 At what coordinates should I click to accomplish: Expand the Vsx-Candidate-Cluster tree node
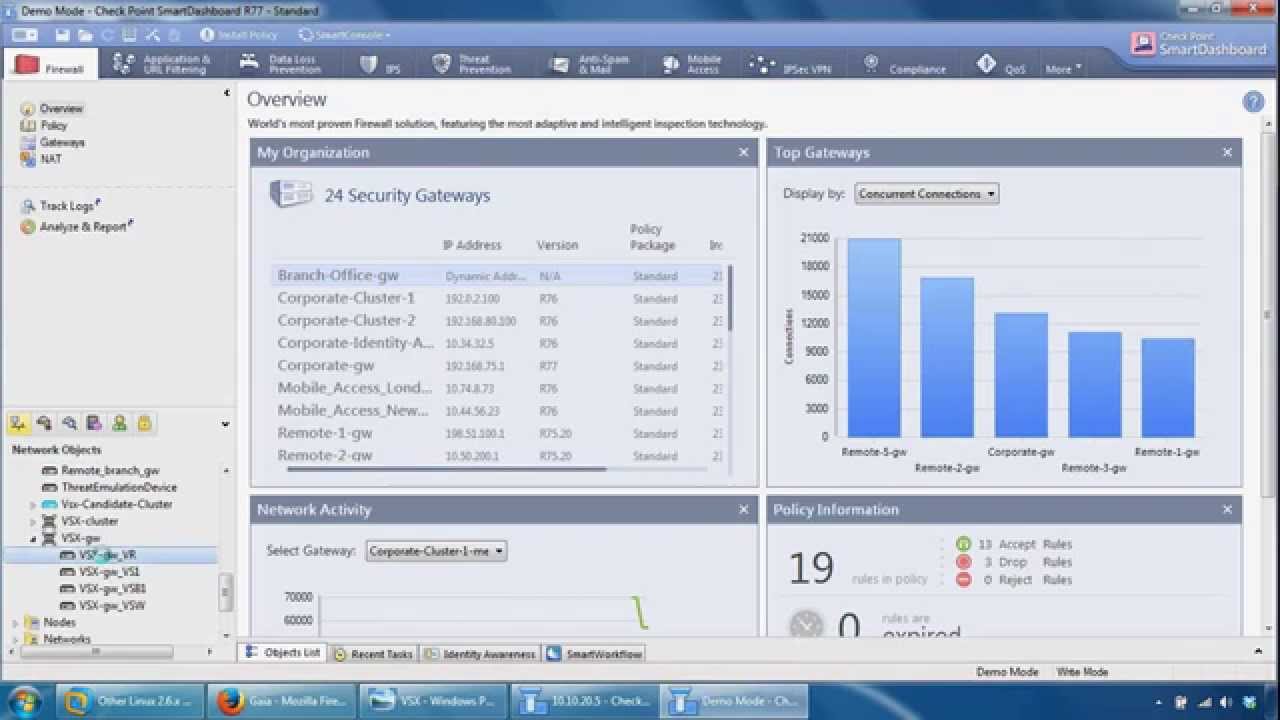33,505
